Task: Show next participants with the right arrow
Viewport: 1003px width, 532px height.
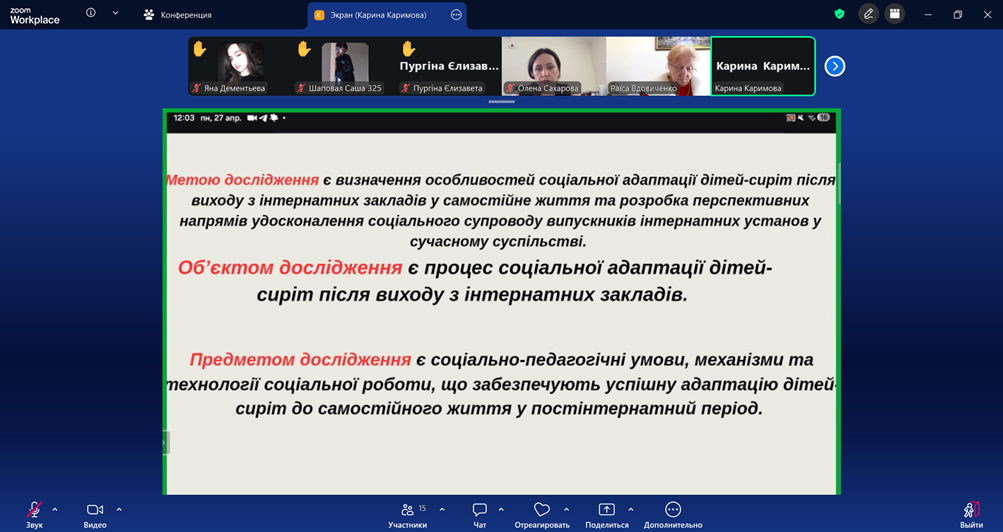Action: pyautogui.click(x=835, y=66)
